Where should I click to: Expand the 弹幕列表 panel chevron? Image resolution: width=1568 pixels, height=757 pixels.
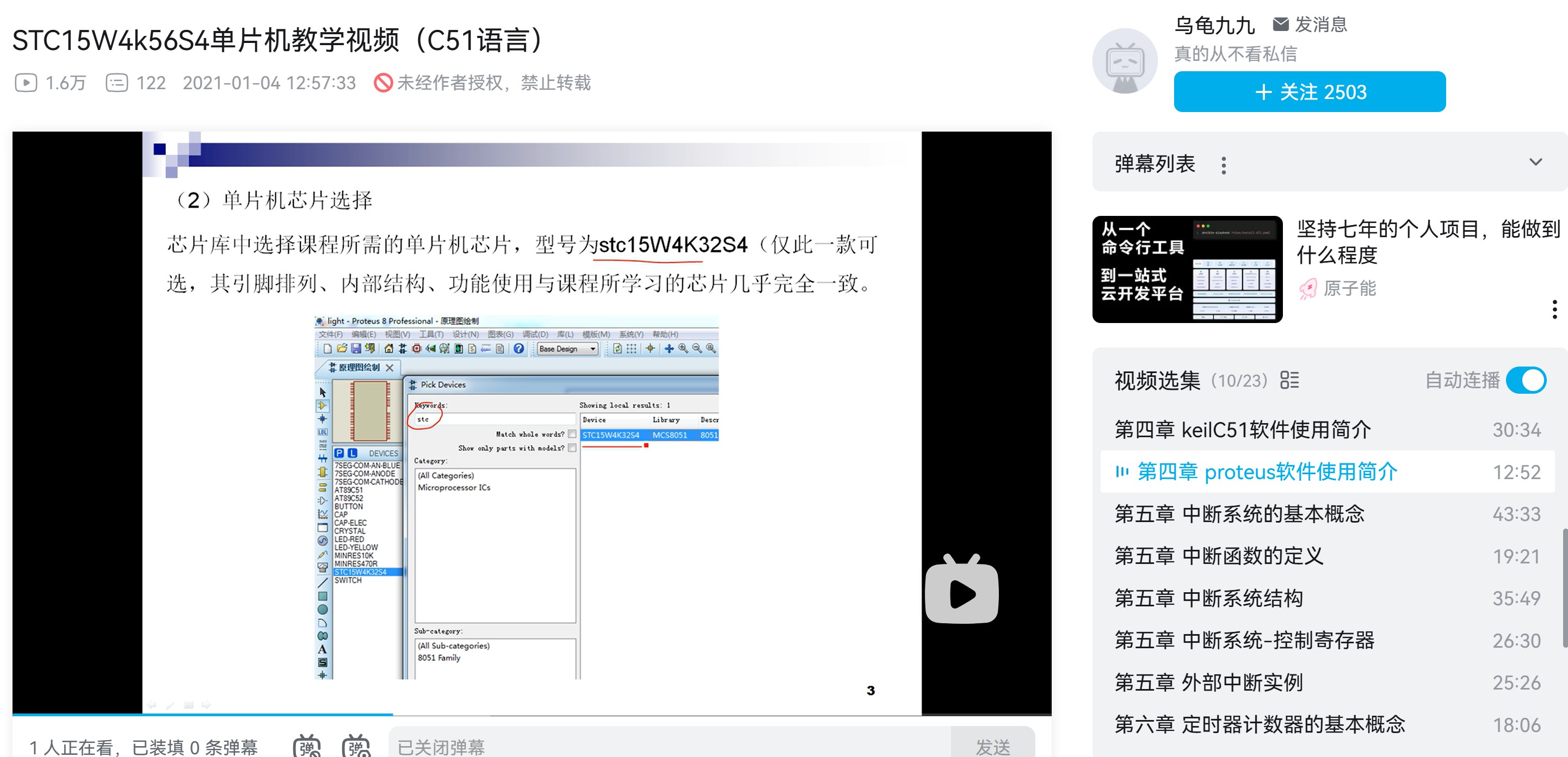click(x=1535, y=162)
